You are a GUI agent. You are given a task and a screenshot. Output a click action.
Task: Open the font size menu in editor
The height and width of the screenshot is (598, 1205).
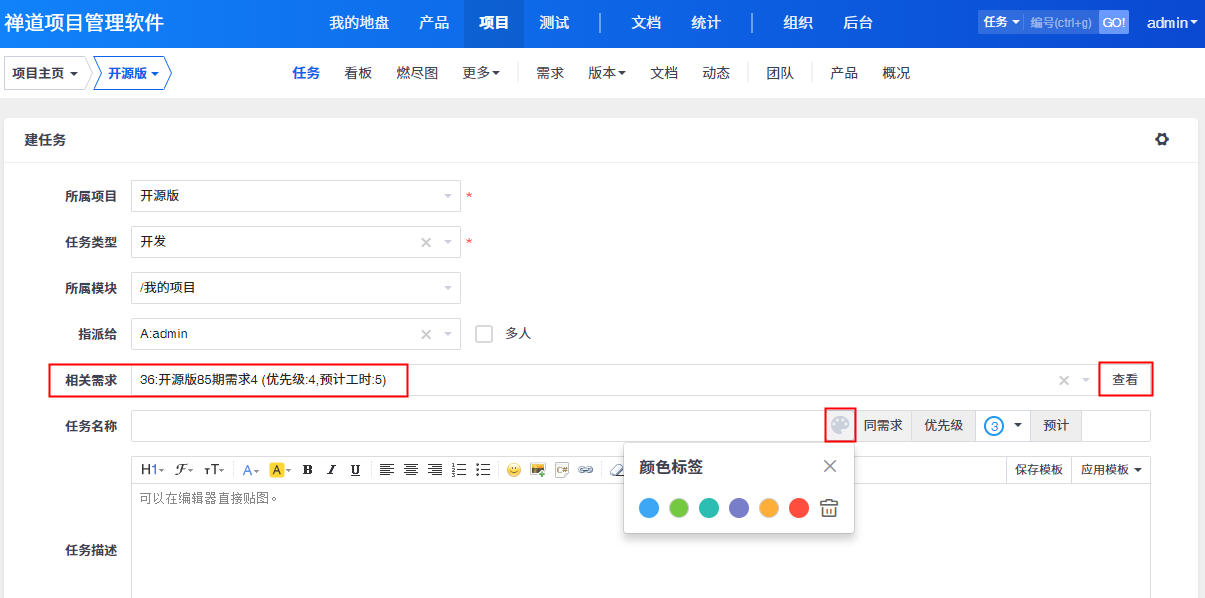214,469
